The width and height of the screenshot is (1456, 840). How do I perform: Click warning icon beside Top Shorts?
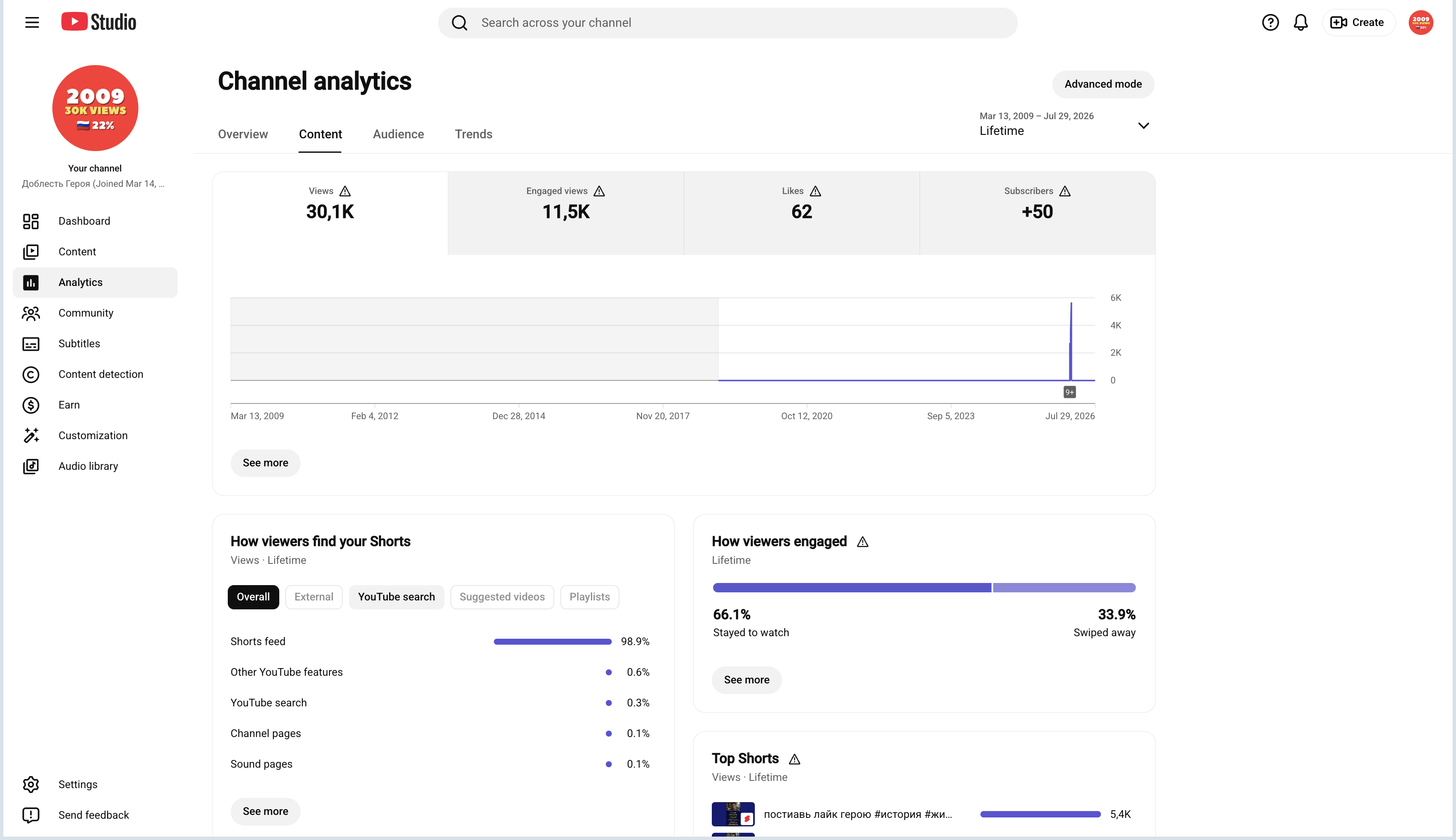[x=794, y=759]
